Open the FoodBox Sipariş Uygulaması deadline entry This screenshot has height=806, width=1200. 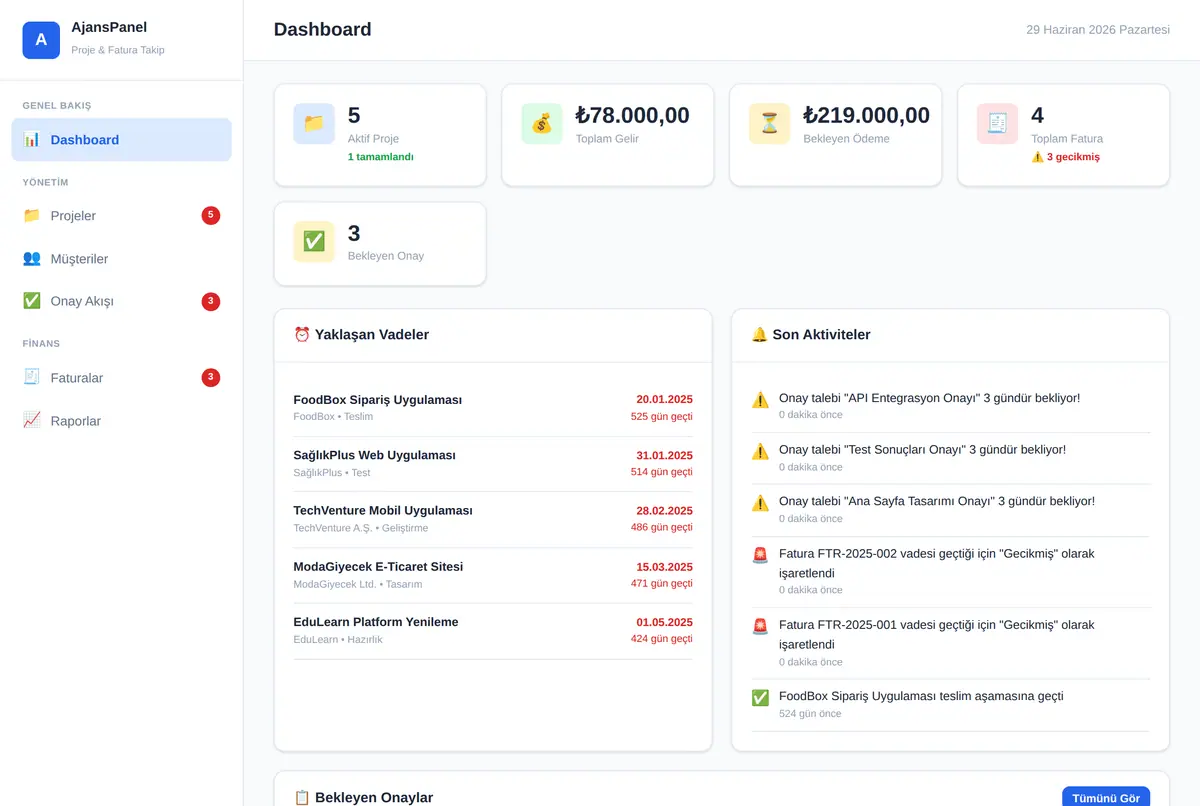tap(493, 408)
